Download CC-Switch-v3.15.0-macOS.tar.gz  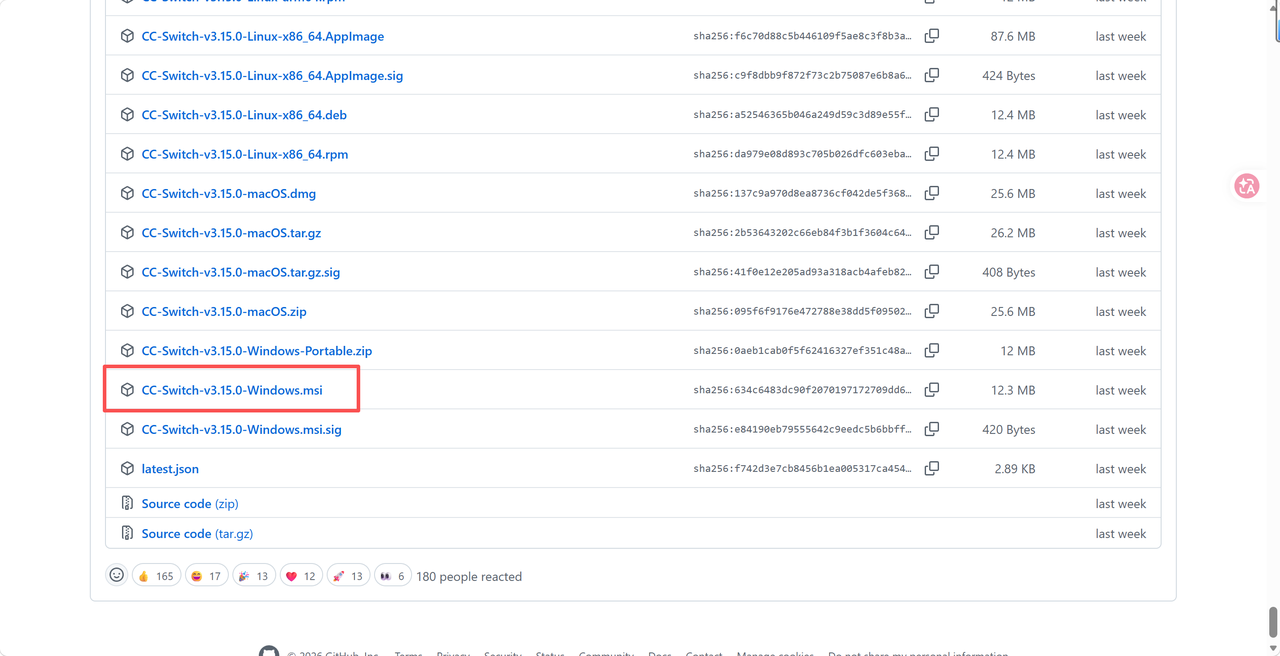click(x=231, y=233)
